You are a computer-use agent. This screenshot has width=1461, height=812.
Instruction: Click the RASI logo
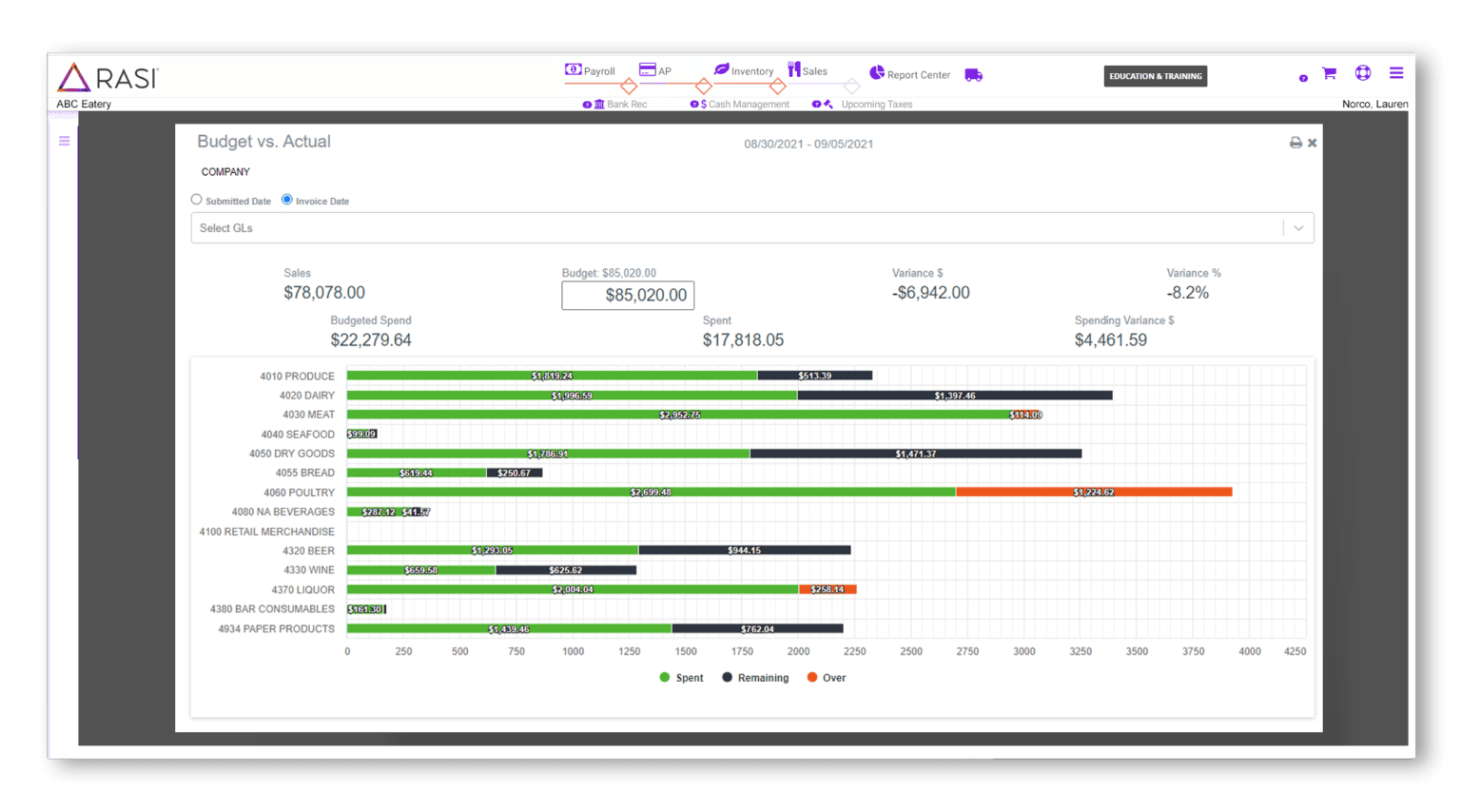[107, 78]
